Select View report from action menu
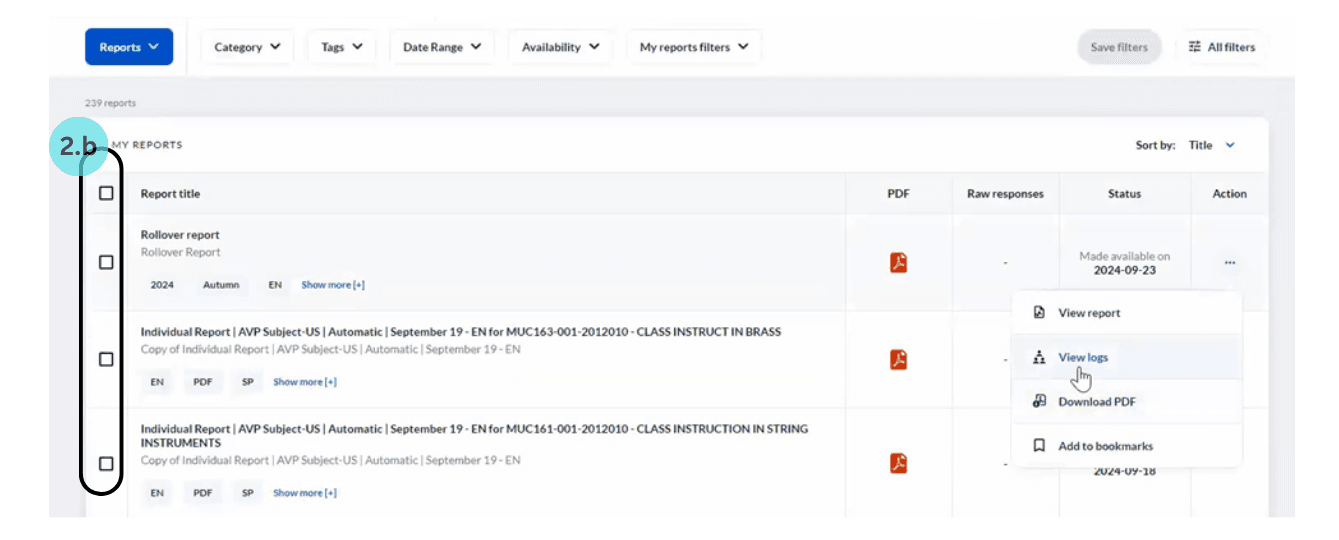Viewport: 1339px width, 540px height. coord(1126,313)
